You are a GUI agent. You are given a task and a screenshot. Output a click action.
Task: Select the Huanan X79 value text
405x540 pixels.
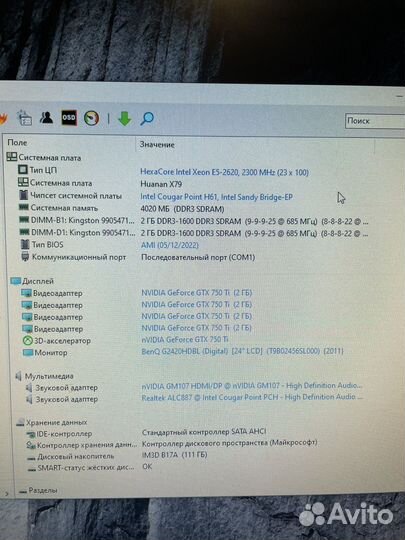[x=161, y=184]
